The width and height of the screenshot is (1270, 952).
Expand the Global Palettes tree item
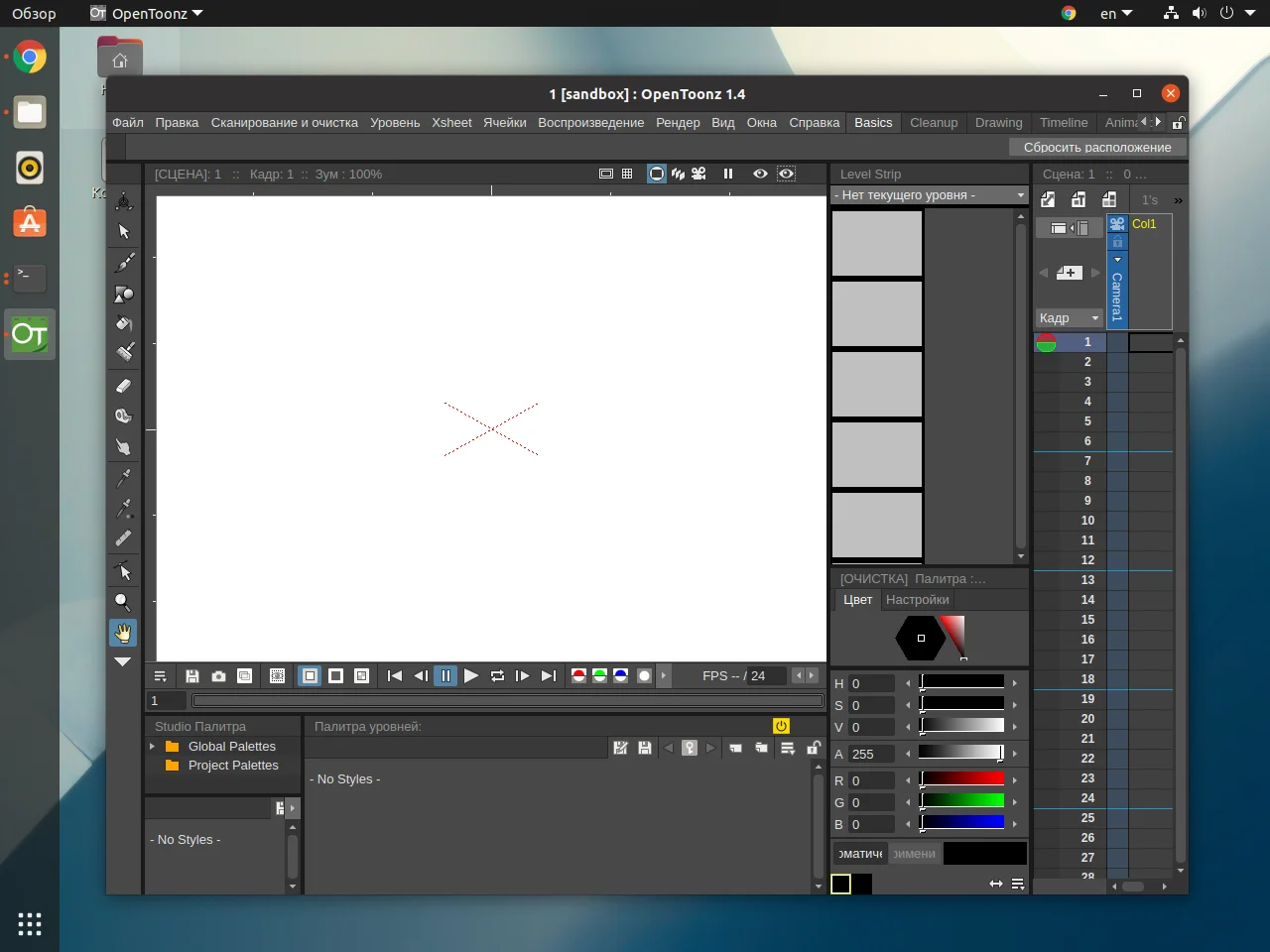(152, 747)
